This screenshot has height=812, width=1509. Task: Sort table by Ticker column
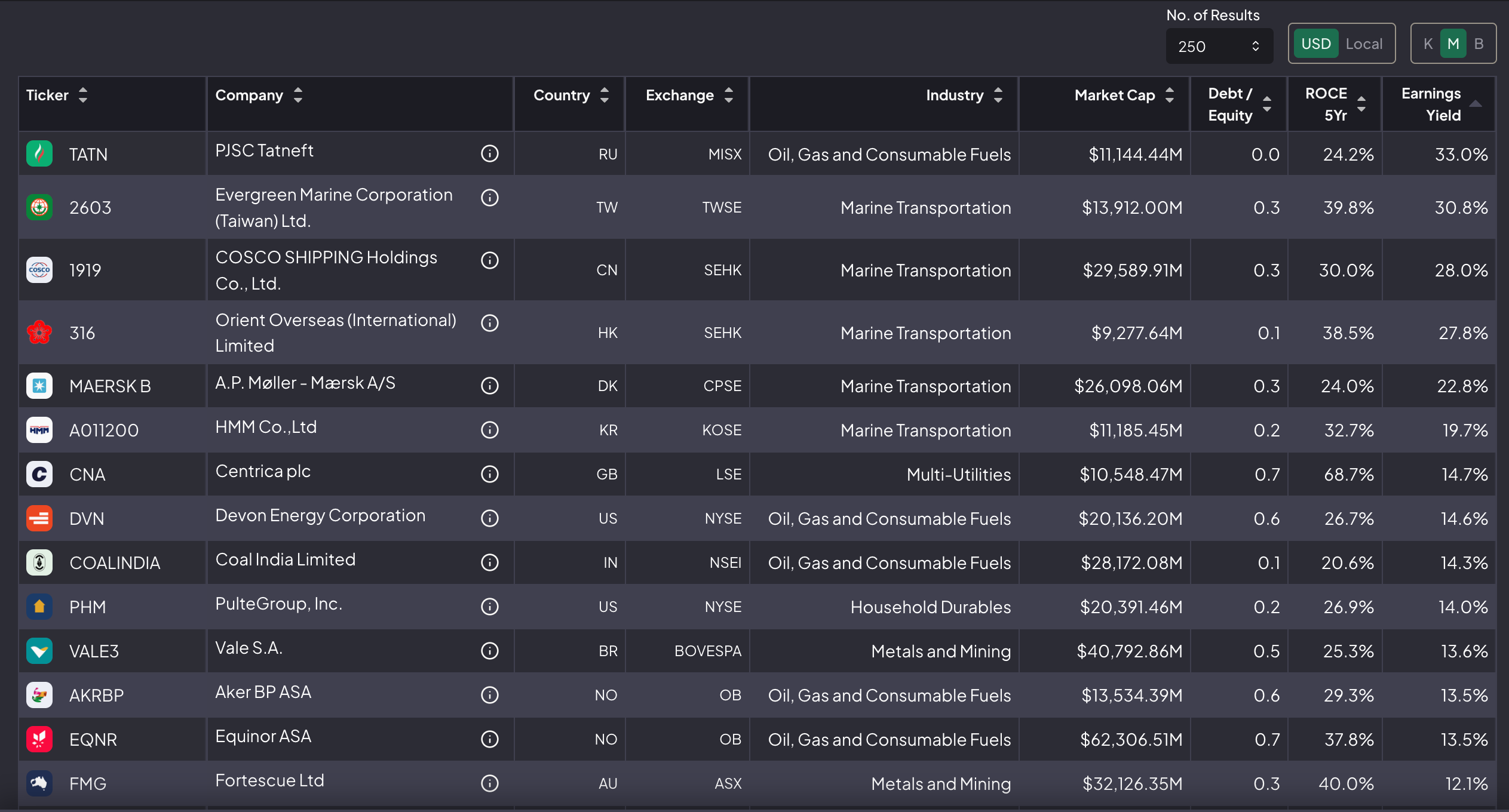pyautogui.click(x=83, y=95)
